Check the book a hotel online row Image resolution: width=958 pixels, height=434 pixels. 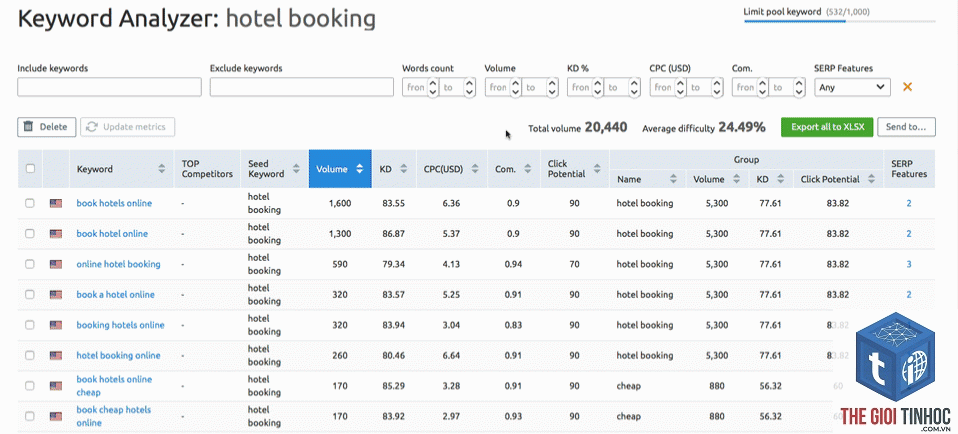pos(30,295)
